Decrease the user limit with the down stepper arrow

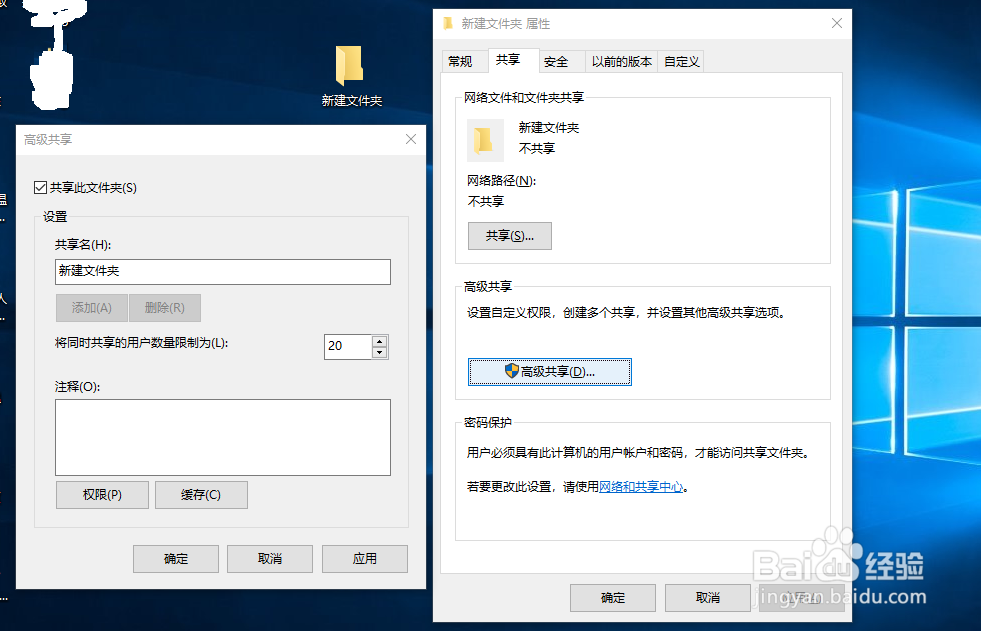[380, 352]
